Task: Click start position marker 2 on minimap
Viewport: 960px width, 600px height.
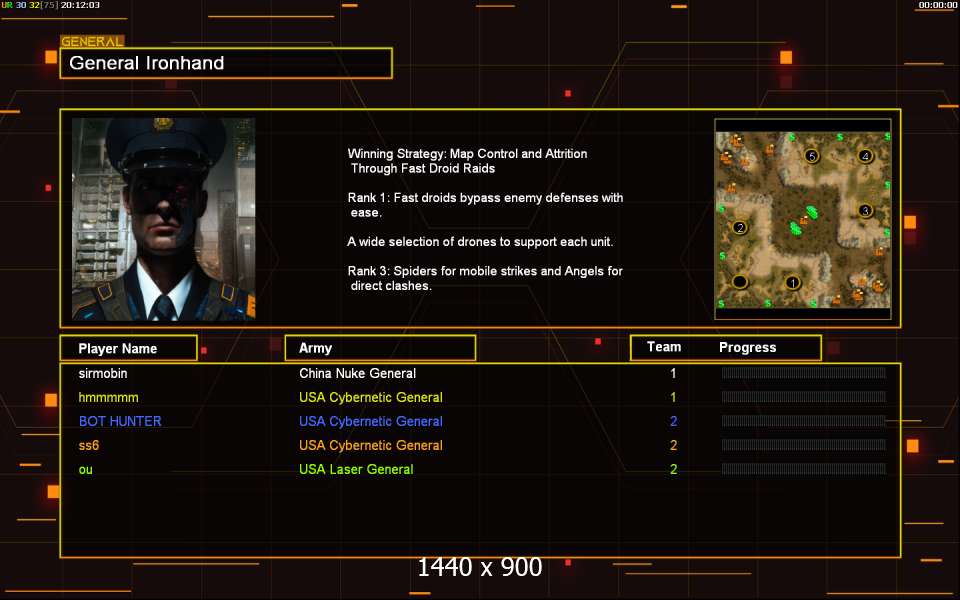Action: 740,228
